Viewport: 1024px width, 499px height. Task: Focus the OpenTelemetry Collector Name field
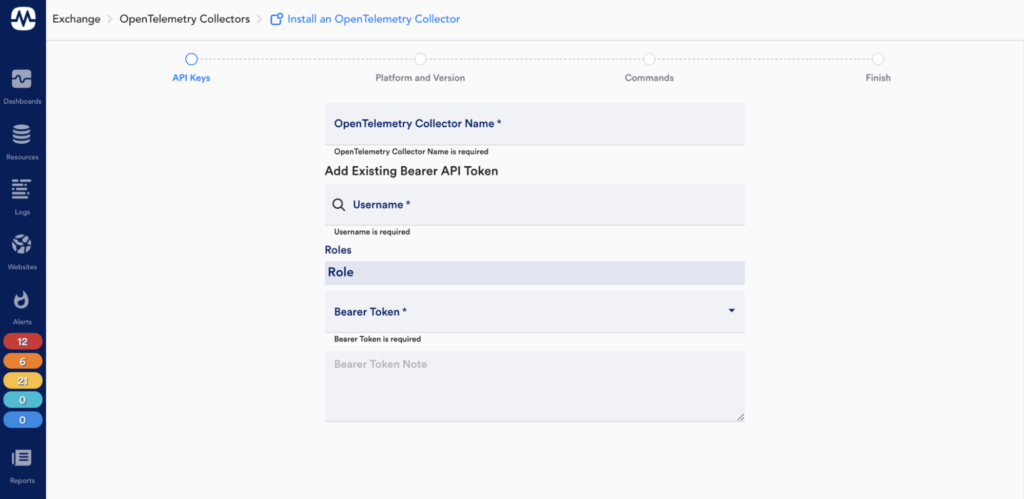coord(534,123)
